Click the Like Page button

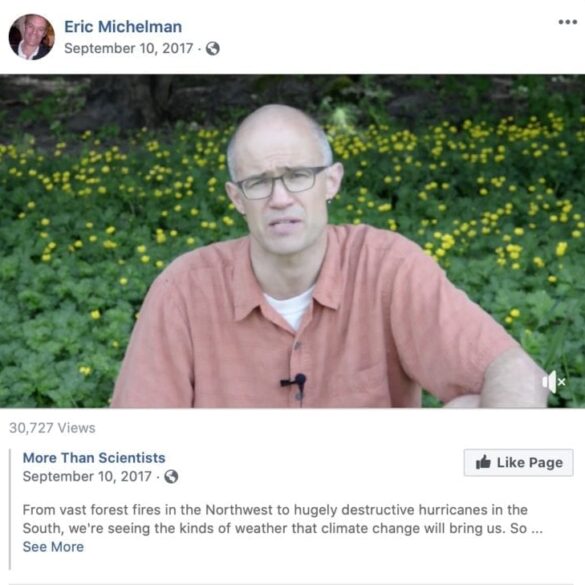[x=519, y=463]
